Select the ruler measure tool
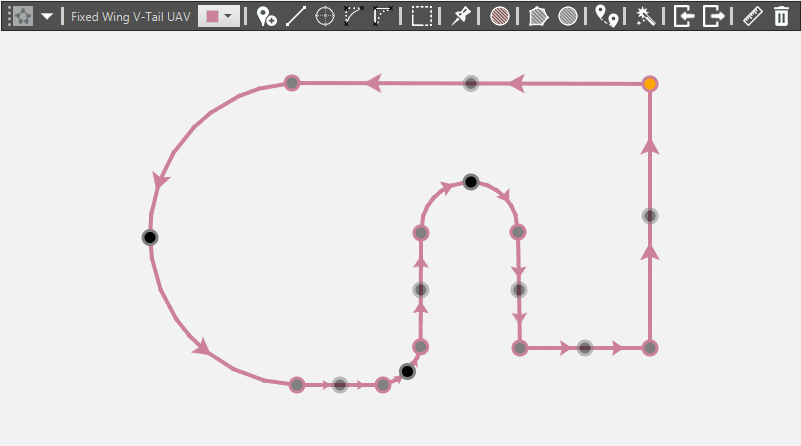 pyautogui.click(x=752, y=16)
